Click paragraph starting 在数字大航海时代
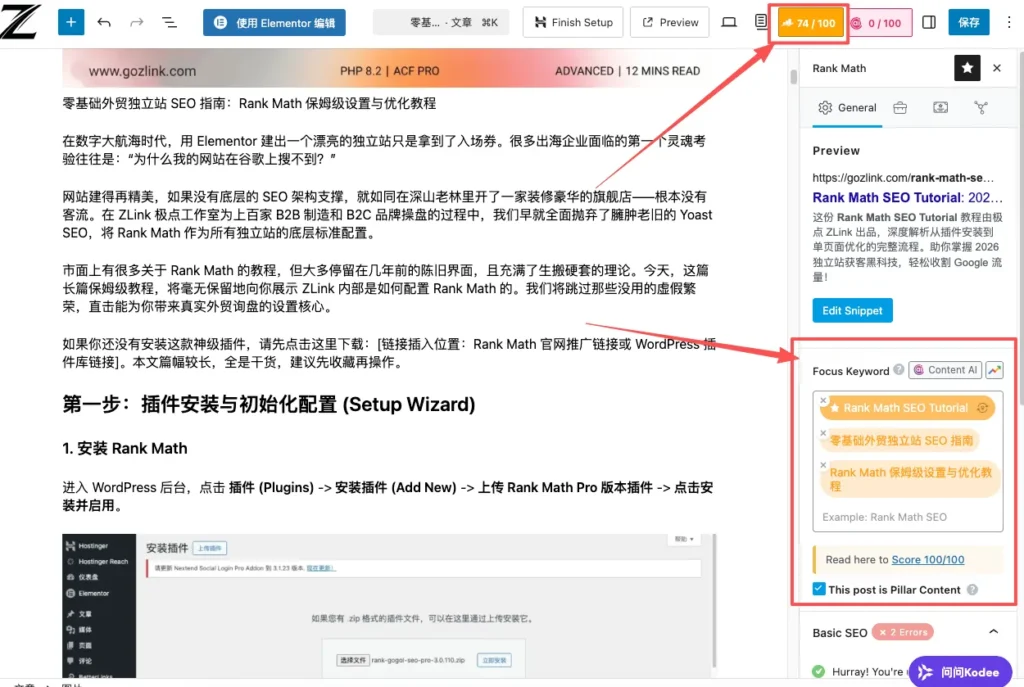 click(384, 150)
